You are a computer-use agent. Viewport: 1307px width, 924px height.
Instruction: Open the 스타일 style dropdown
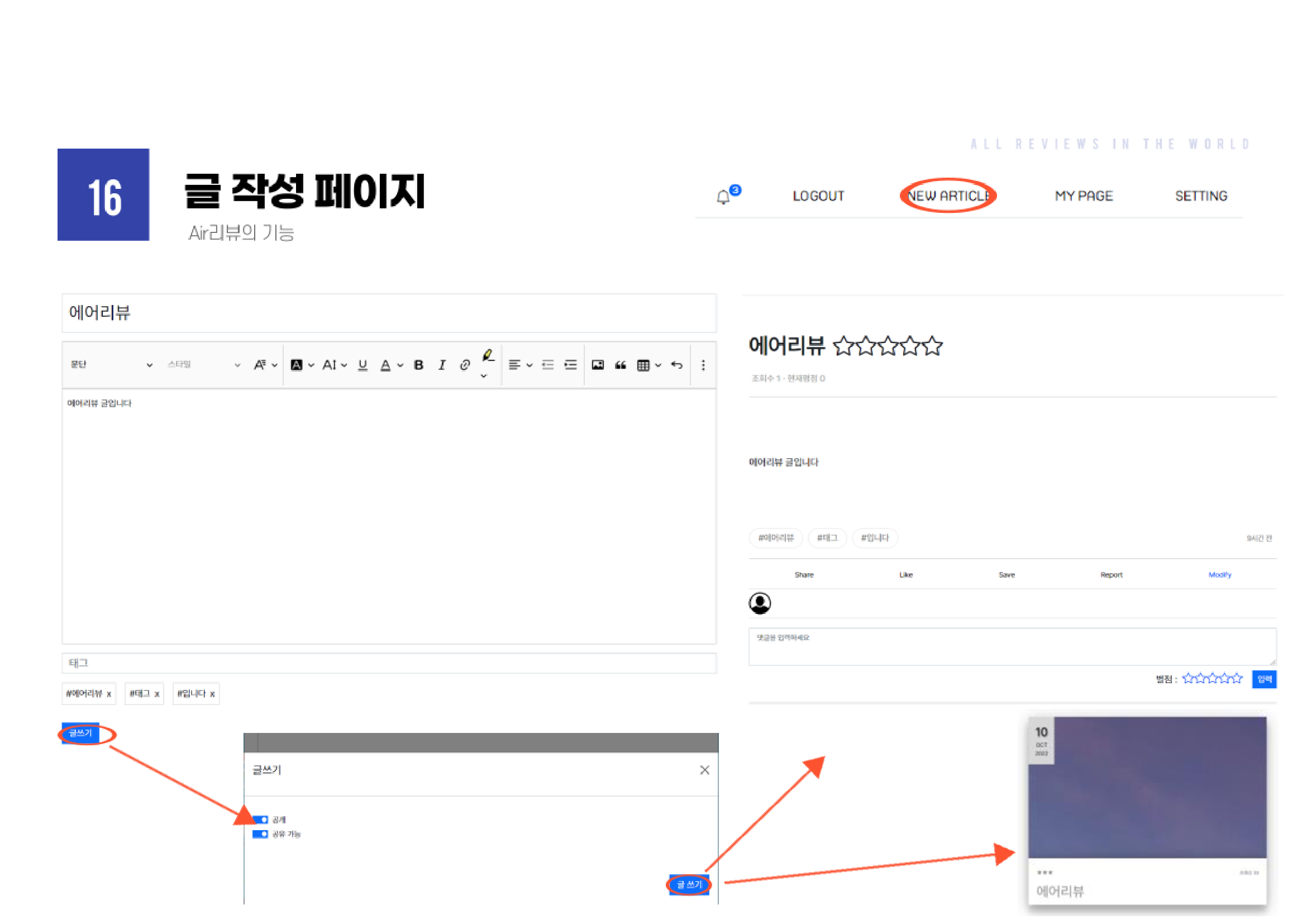(x=204, y=365)
